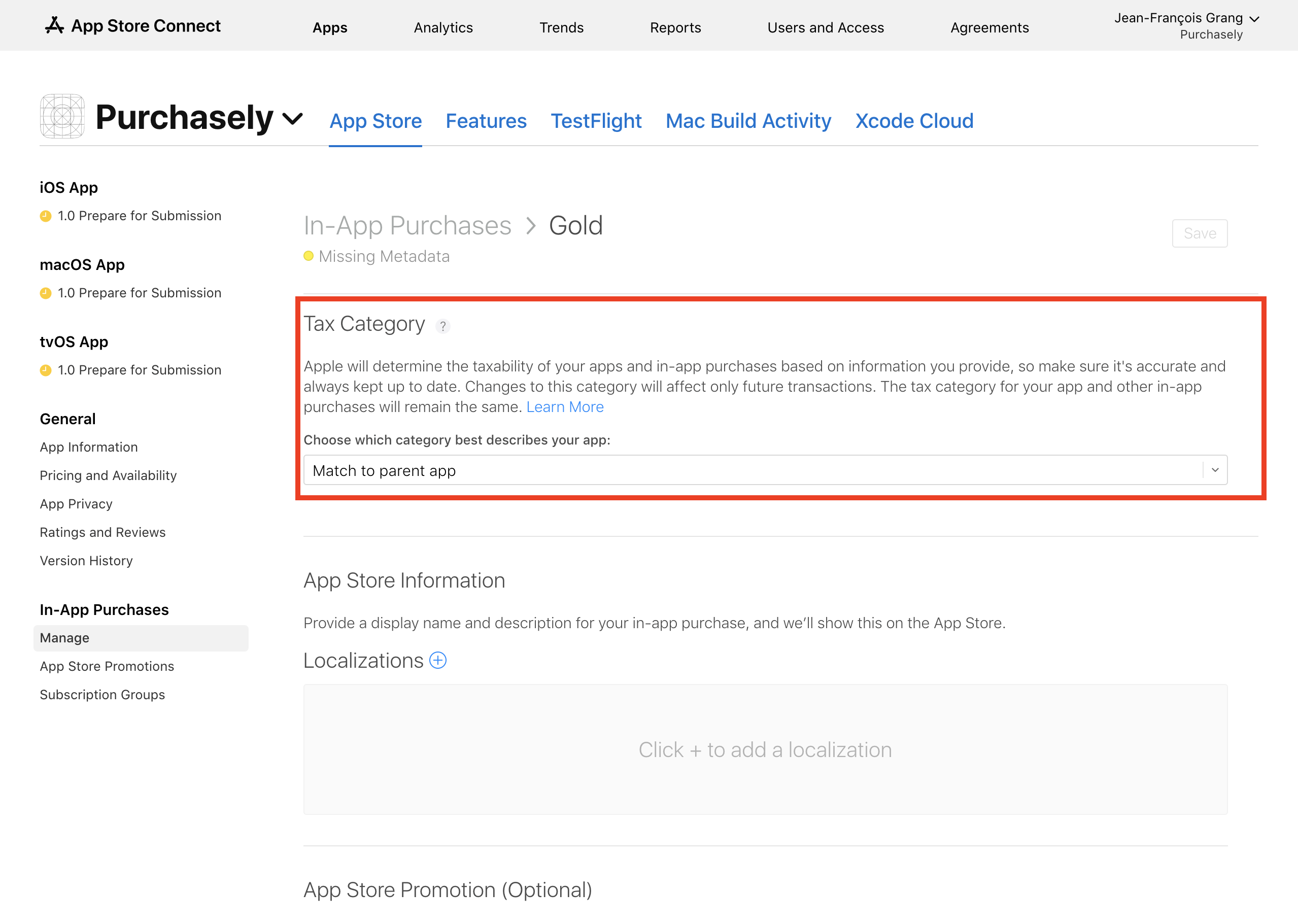Open App Store Promotions in the sidebar
This screenshot has height=924, width=1298.
[107, 667]
